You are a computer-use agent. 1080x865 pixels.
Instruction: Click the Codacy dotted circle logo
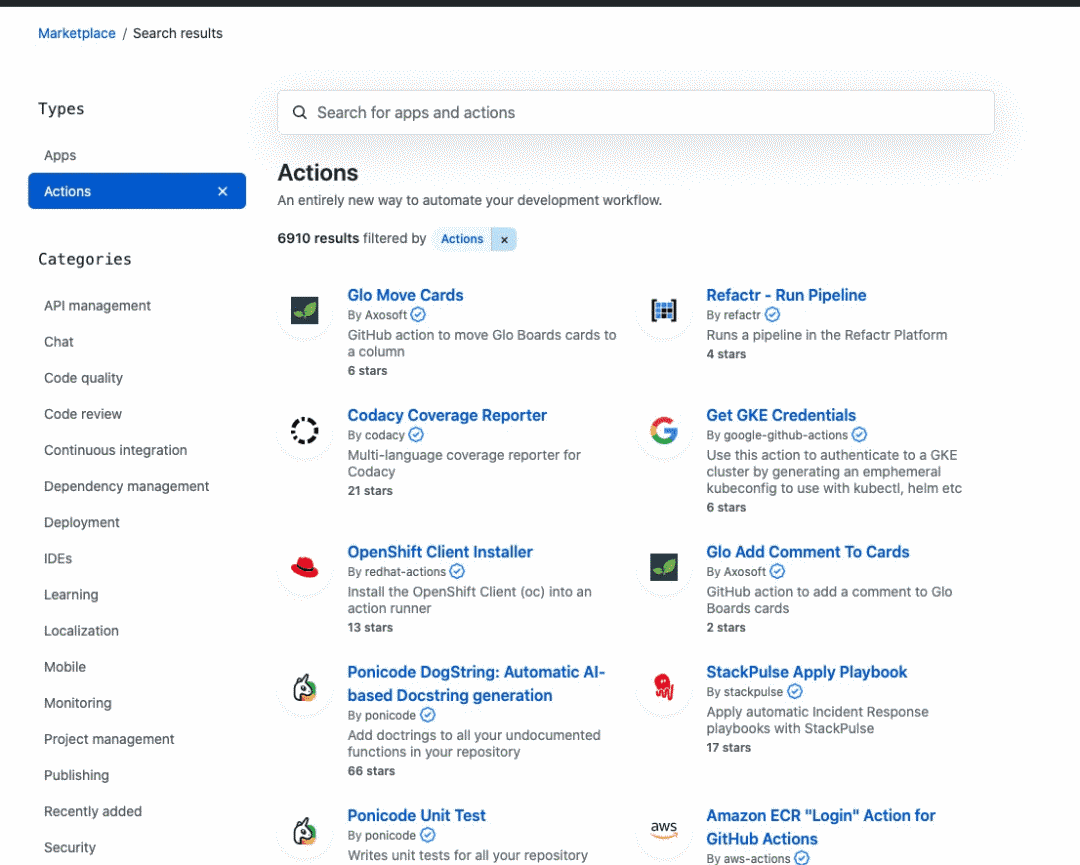point(304,430)
